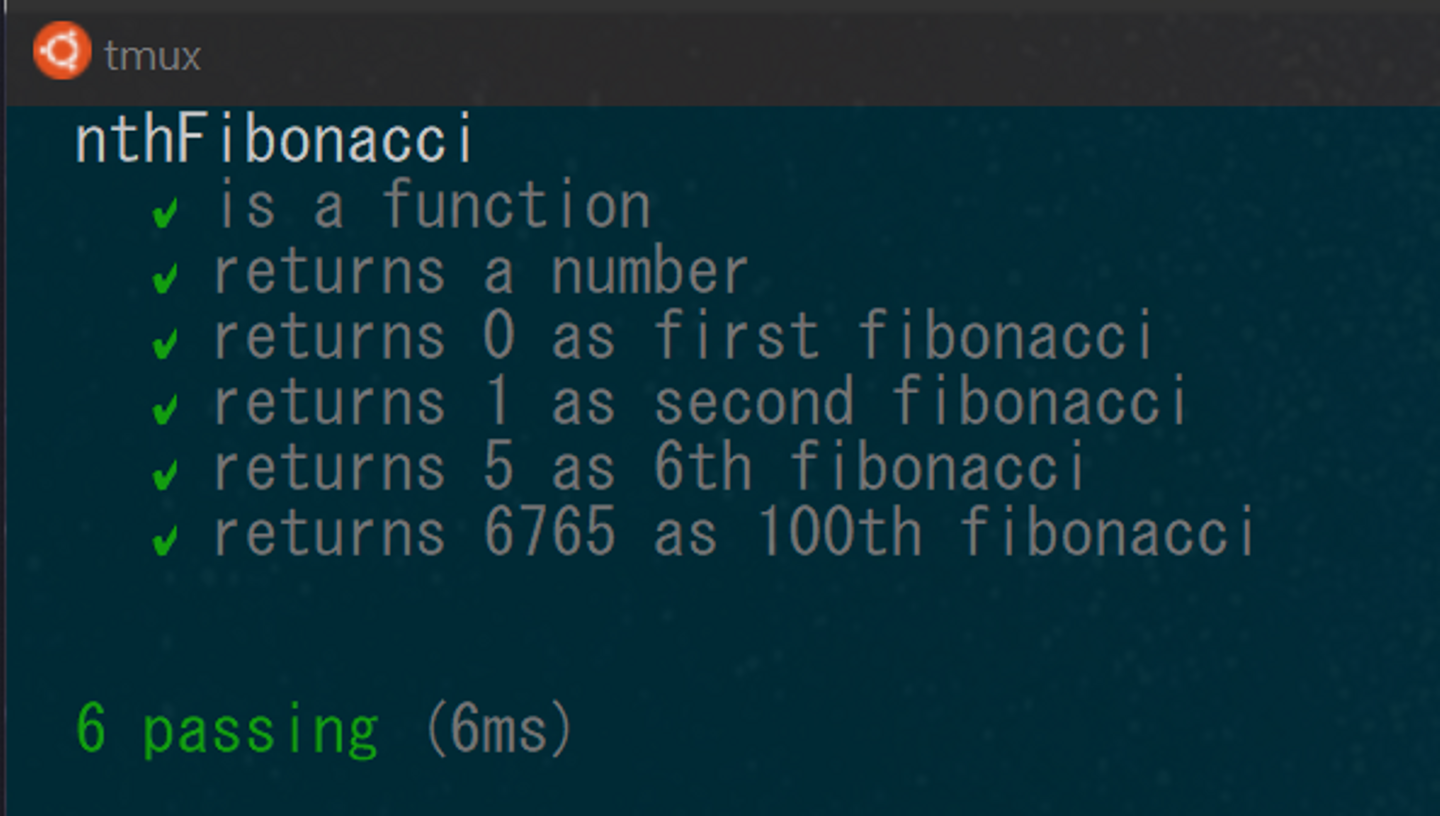Click "returns 0 as first fibonacci" text
This screenshot has width=1440, height=816.
point(684,337)
